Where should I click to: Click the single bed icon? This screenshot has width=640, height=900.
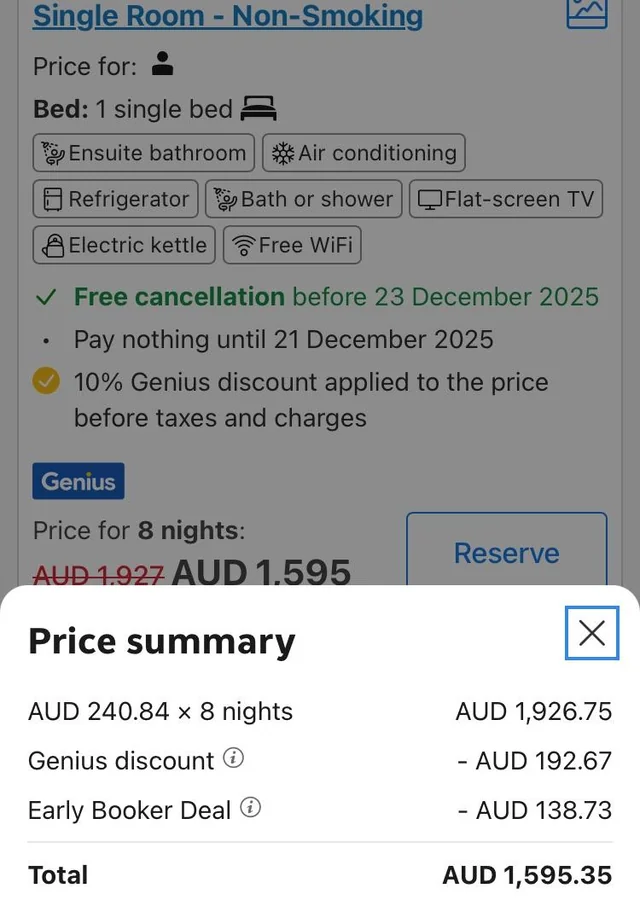(259, 108)
